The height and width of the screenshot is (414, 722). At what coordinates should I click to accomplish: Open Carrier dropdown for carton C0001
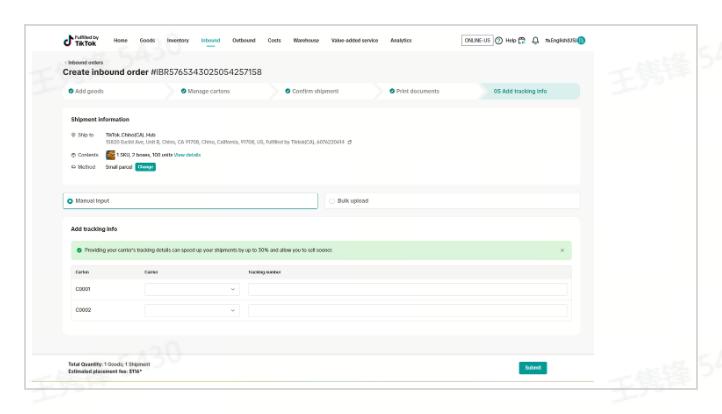coord(192,289)
